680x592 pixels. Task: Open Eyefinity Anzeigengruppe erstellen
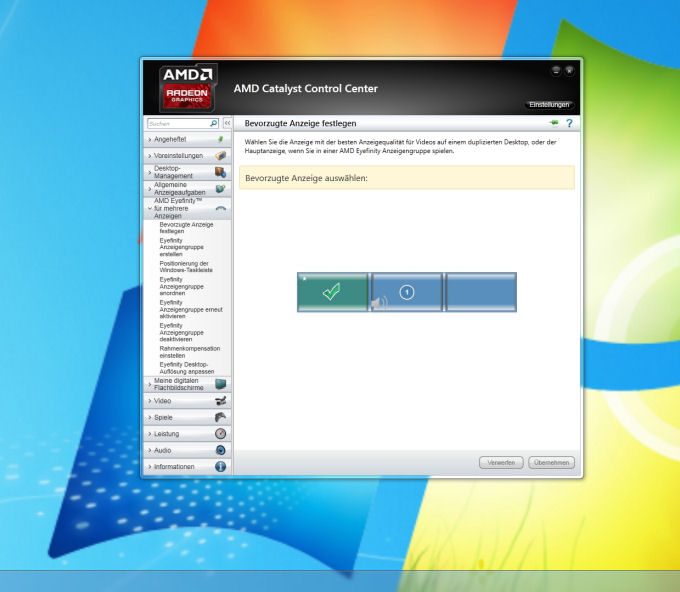pos(181,247)
